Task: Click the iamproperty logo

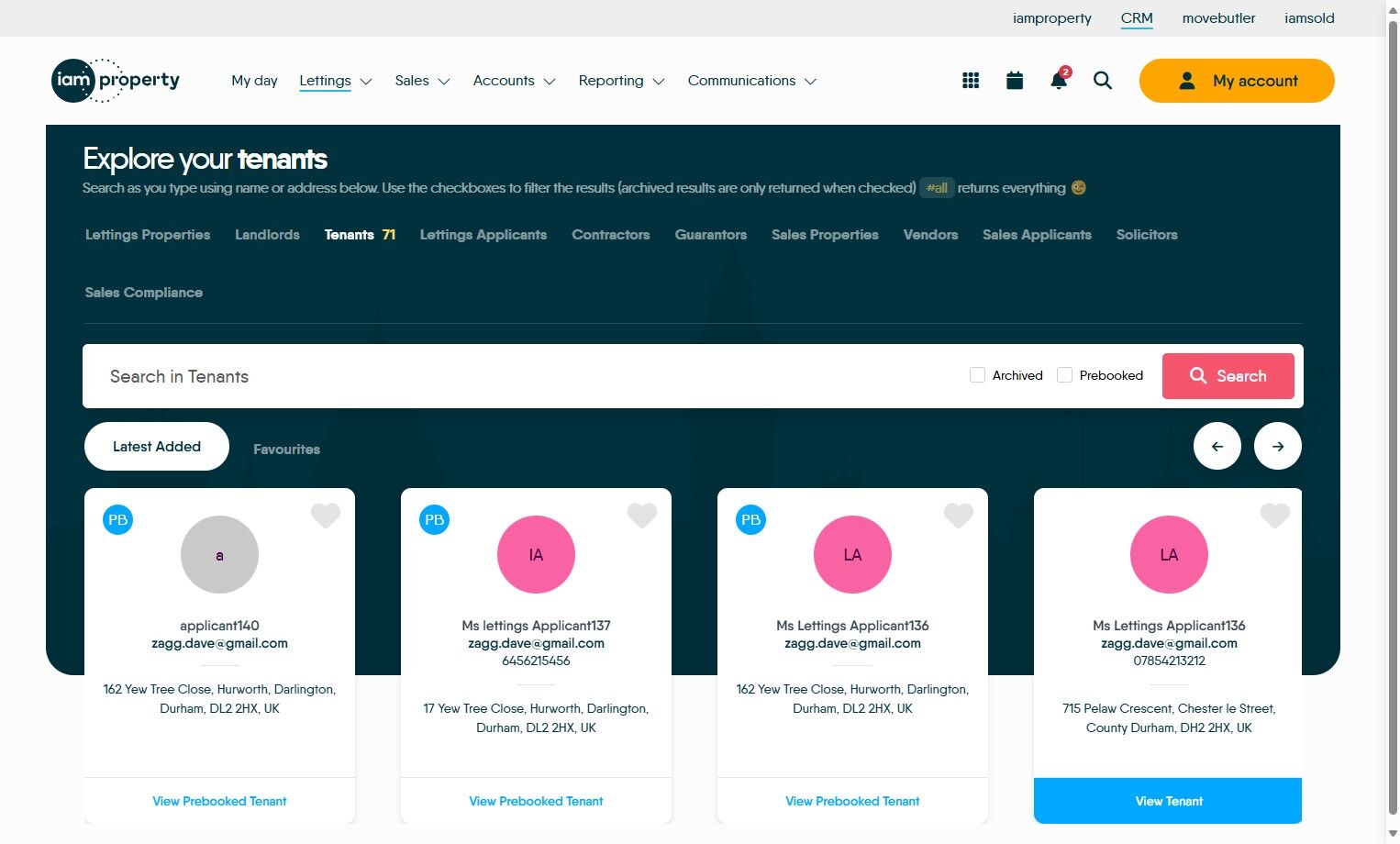Action: (116, 81)
